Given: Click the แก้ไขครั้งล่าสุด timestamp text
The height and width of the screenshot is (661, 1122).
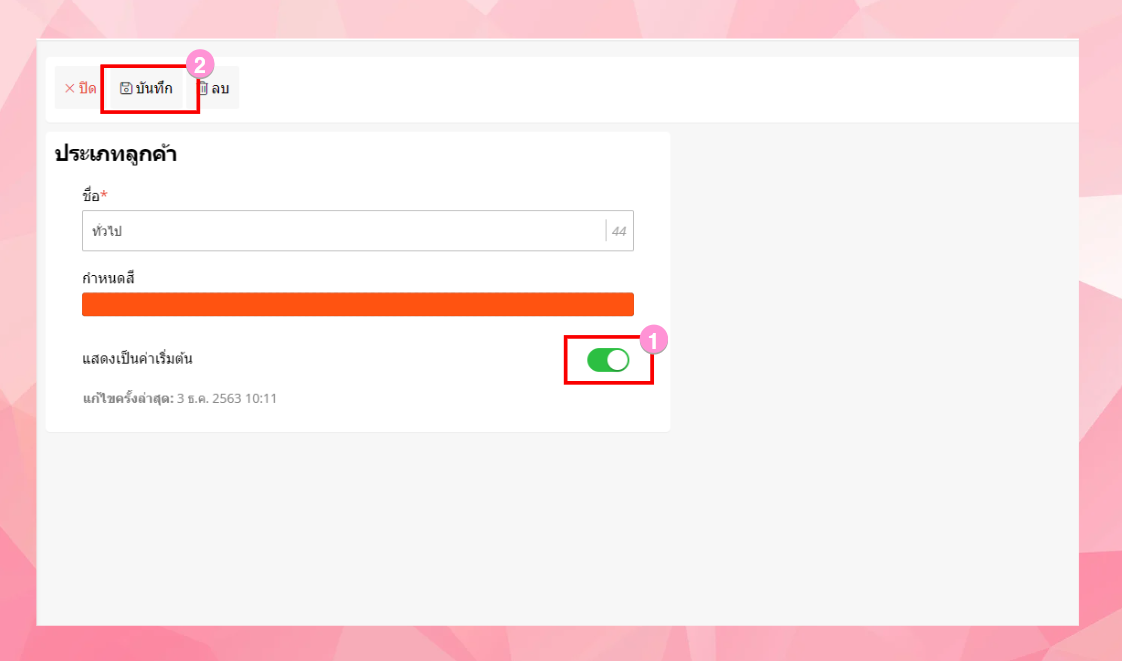Looking at the screenshot, I should click(180, 398).
